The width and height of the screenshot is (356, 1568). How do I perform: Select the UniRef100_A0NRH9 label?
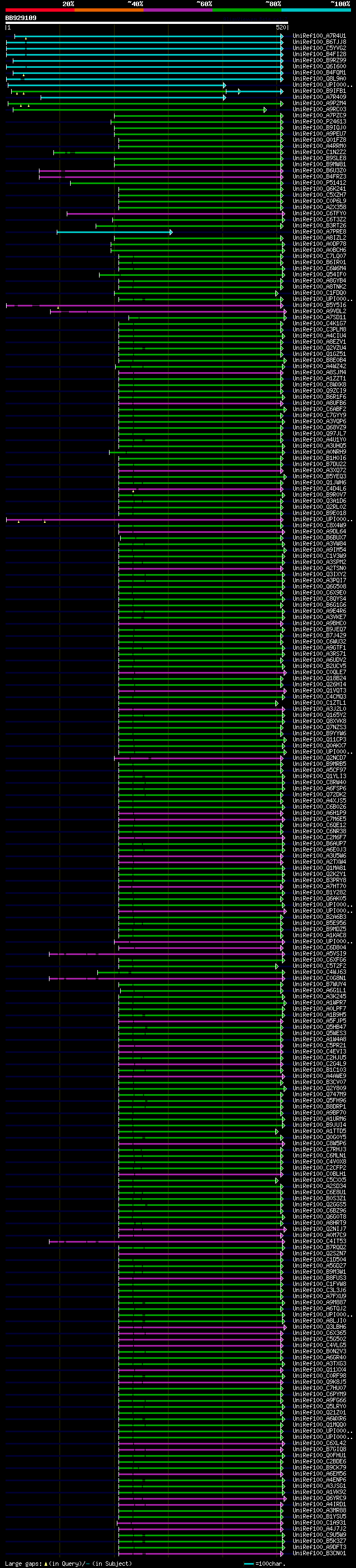click(x=319, y=452)
